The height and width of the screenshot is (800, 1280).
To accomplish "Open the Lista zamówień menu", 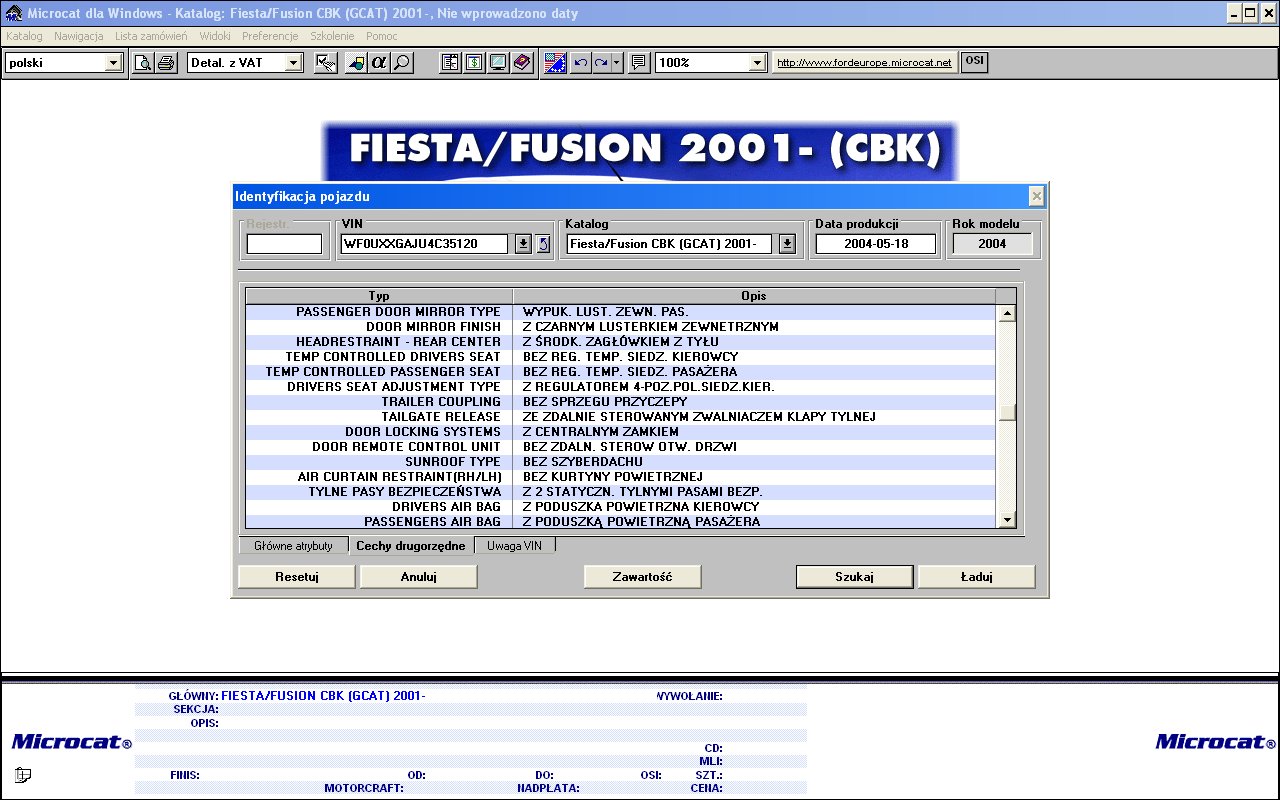I will tap(151, 36).
